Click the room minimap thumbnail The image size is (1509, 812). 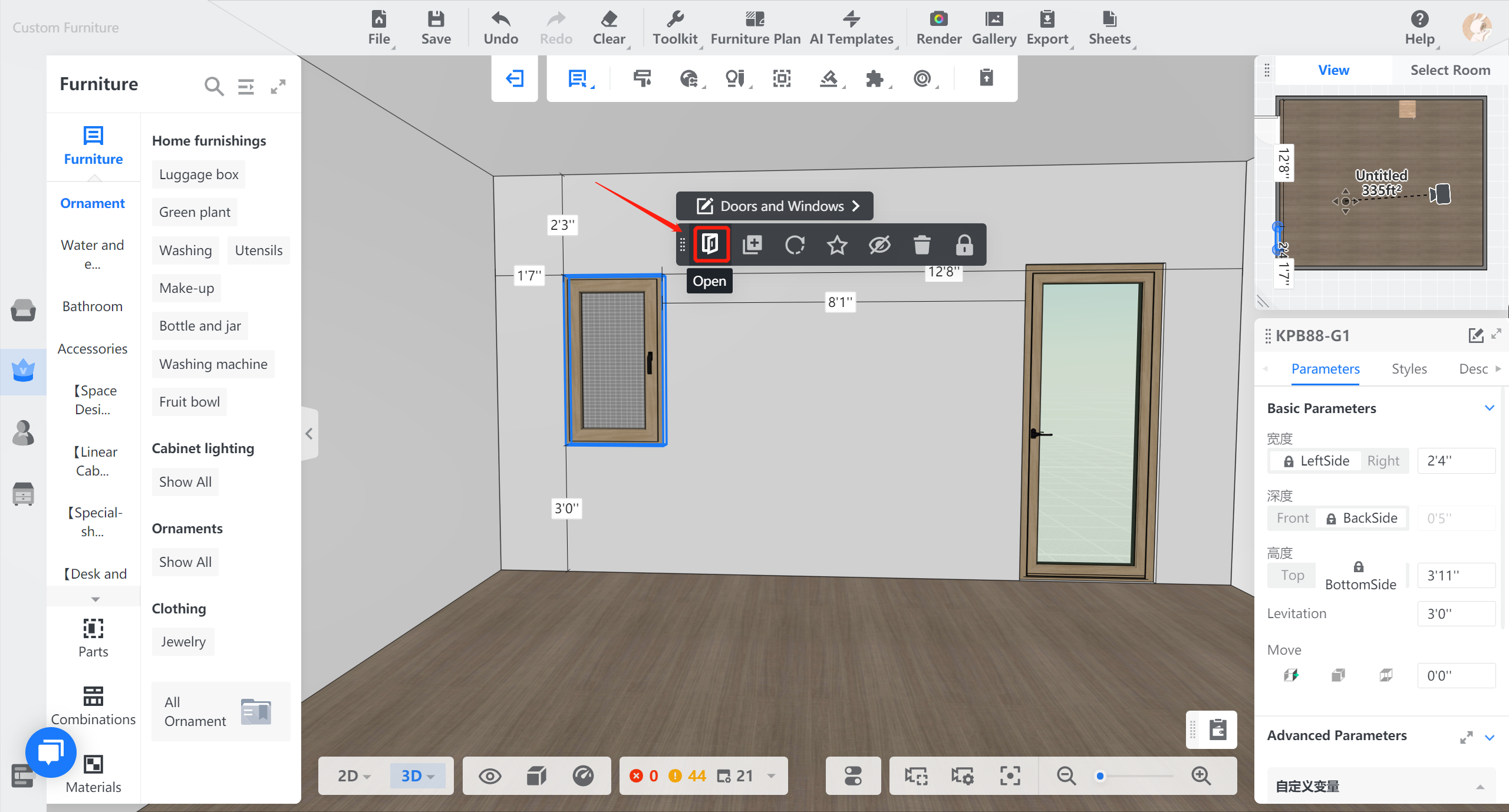[x=1382, y=183]
